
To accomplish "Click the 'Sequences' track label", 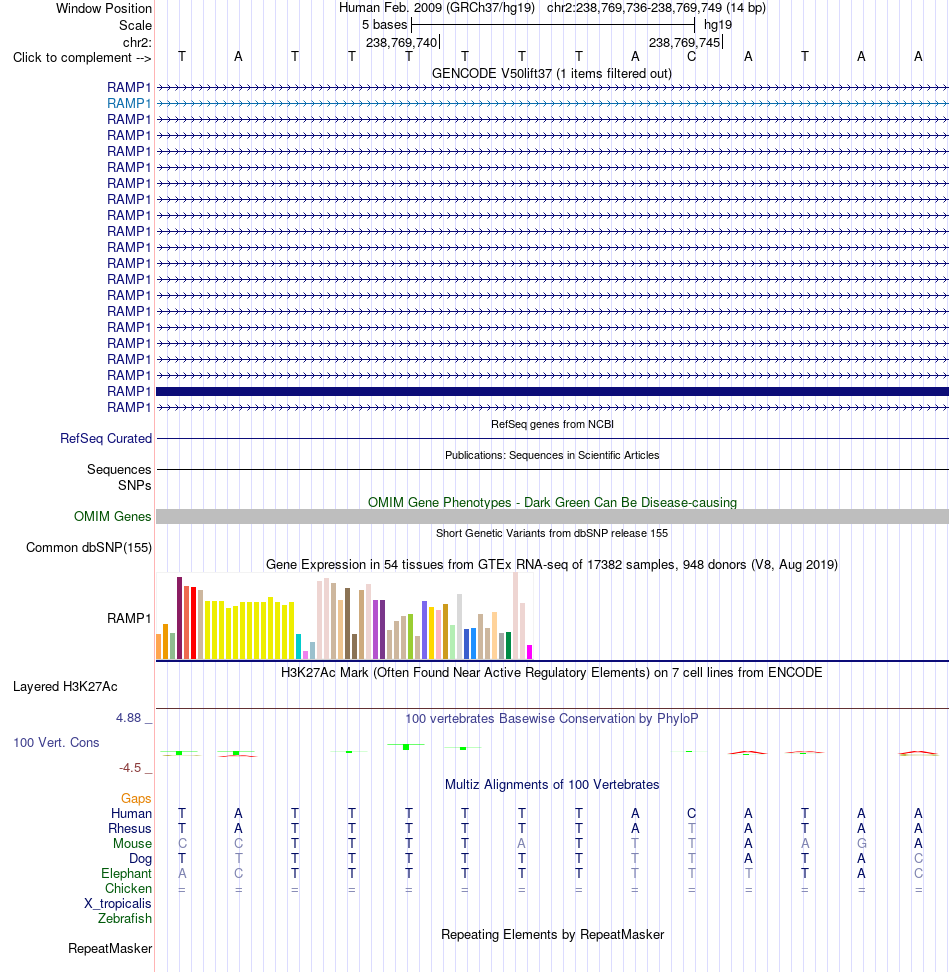I will pos(119,469).
